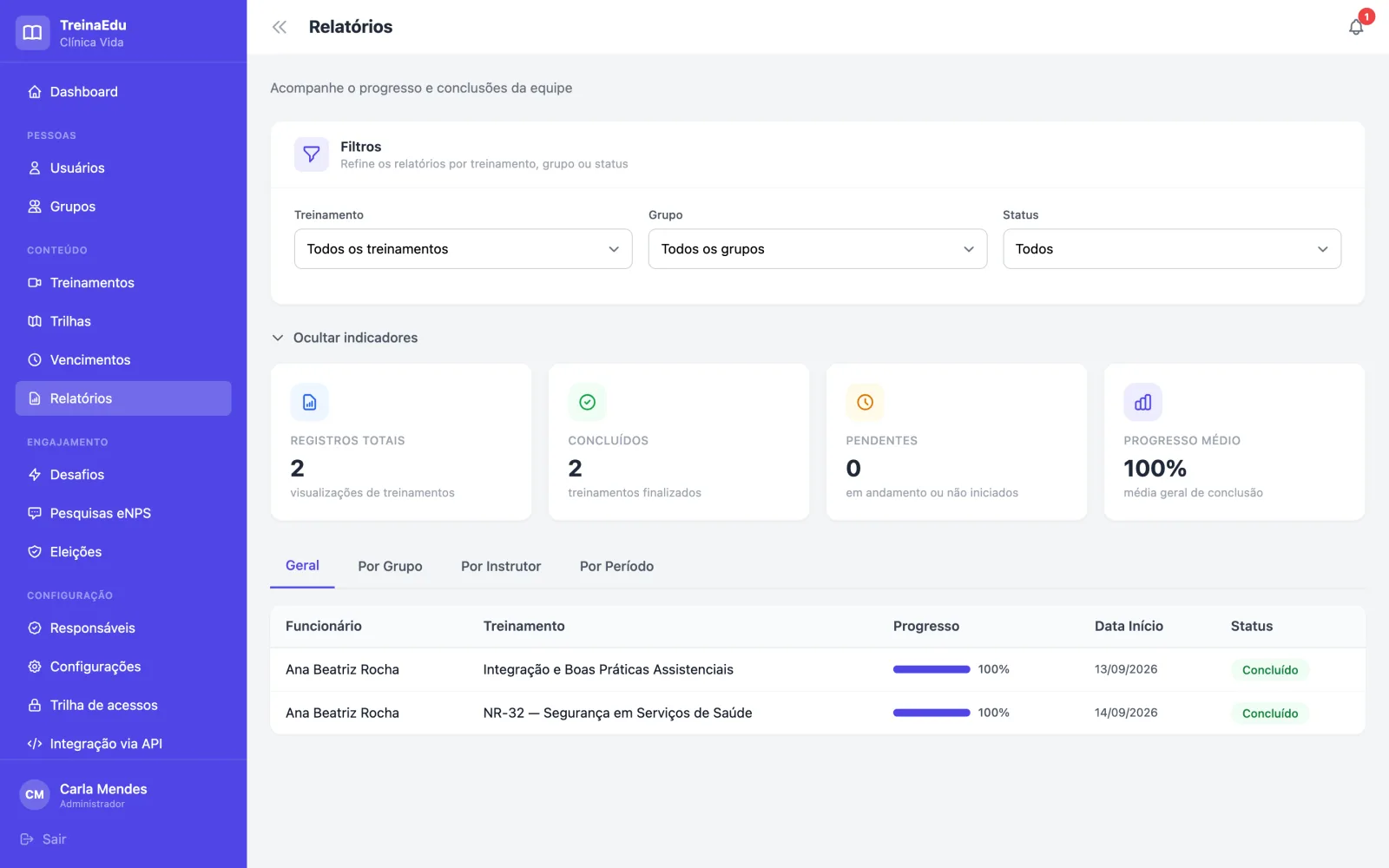Click the Usuários person icon
Screen dimensions: 1389x868
(x=35, y=168)
